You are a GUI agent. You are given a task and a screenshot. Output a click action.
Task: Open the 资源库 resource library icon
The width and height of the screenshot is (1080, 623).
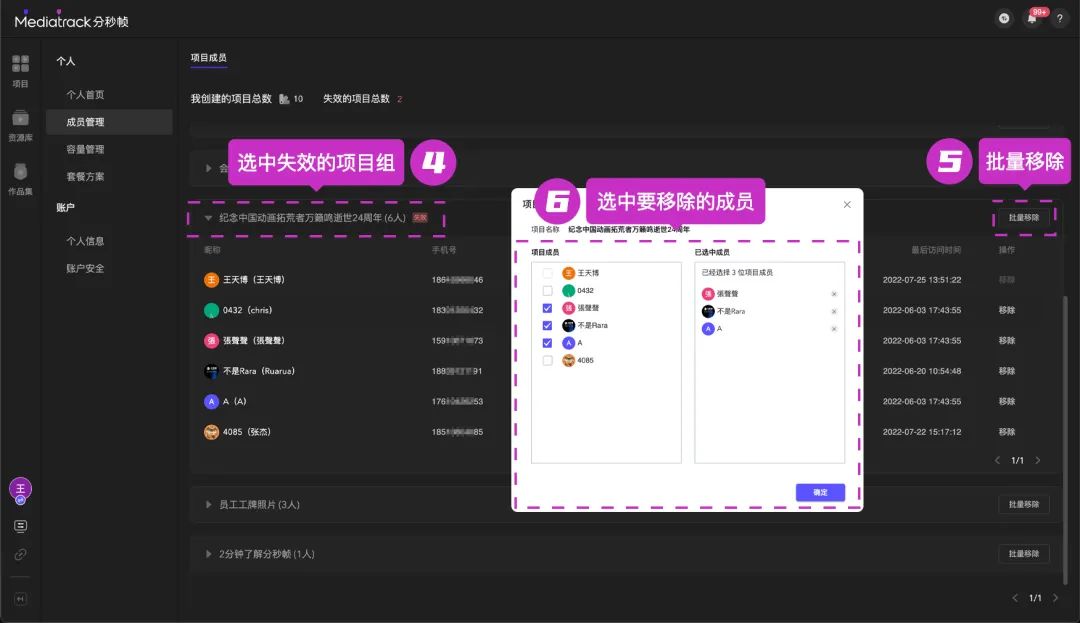click(x=20, y=124)
